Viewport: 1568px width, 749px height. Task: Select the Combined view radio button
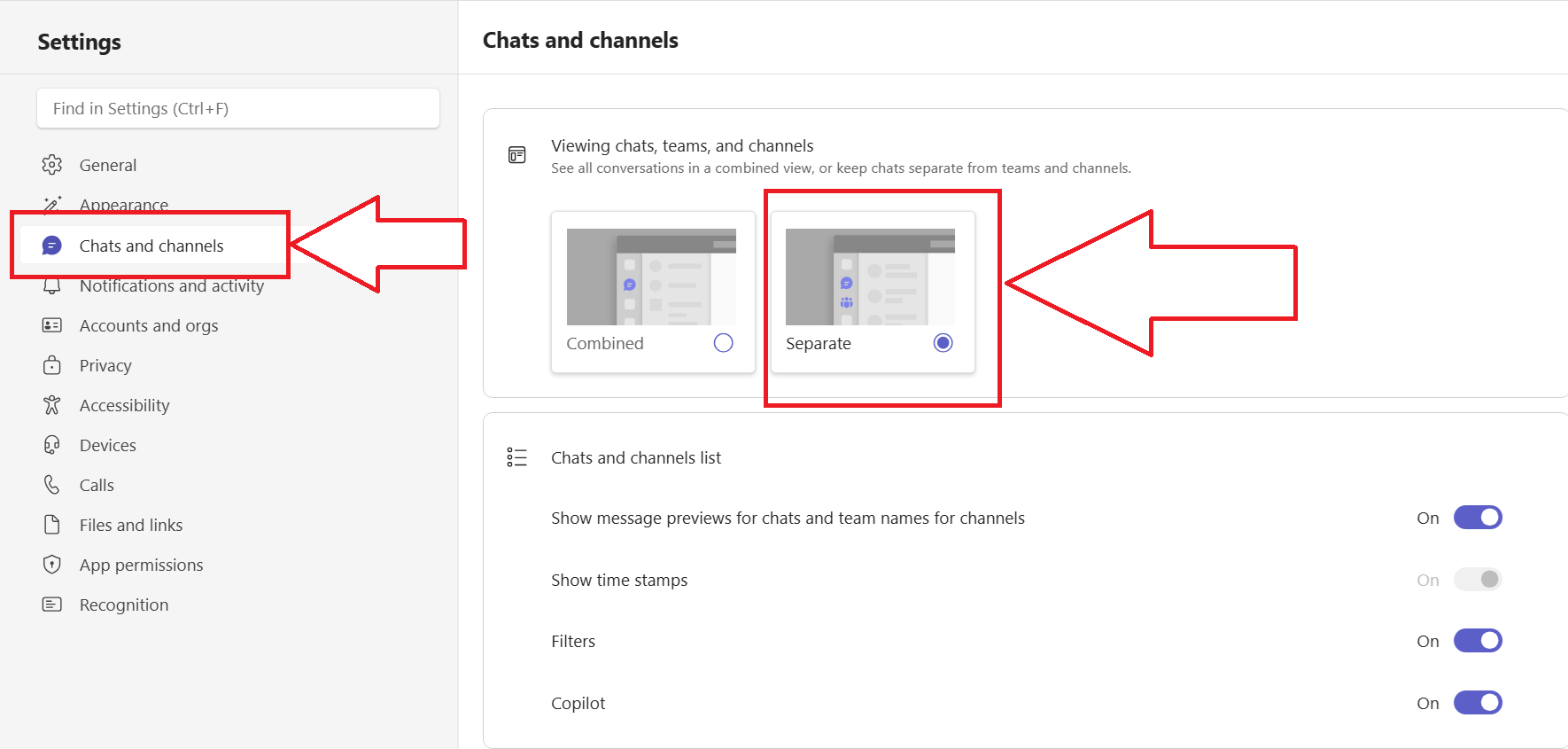point(723,343)
